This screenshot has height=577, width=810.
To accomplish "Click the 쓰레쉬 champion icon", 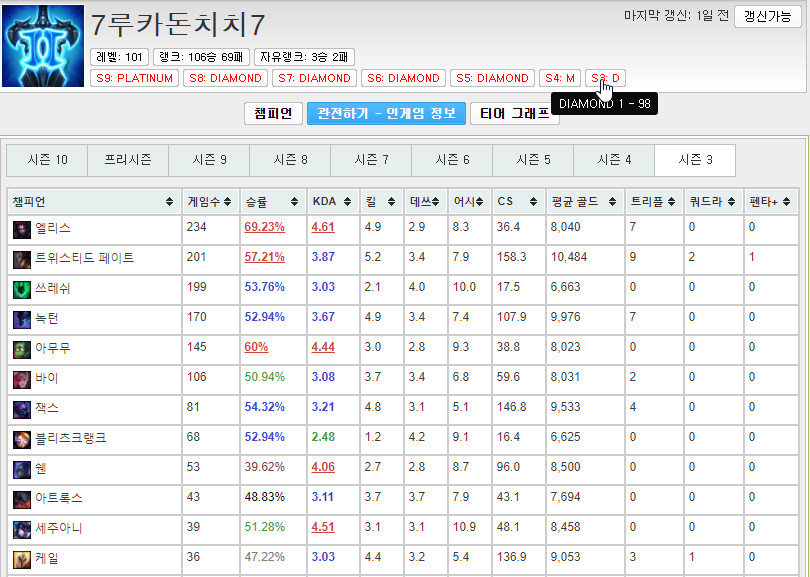I will [22, 289].
